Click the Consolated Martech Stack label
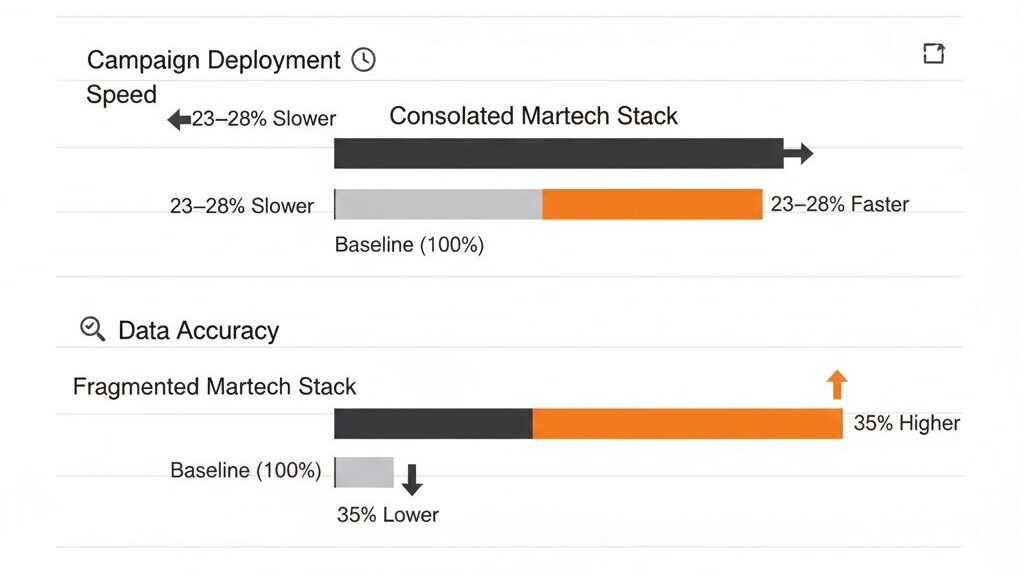 click(533, 116)
